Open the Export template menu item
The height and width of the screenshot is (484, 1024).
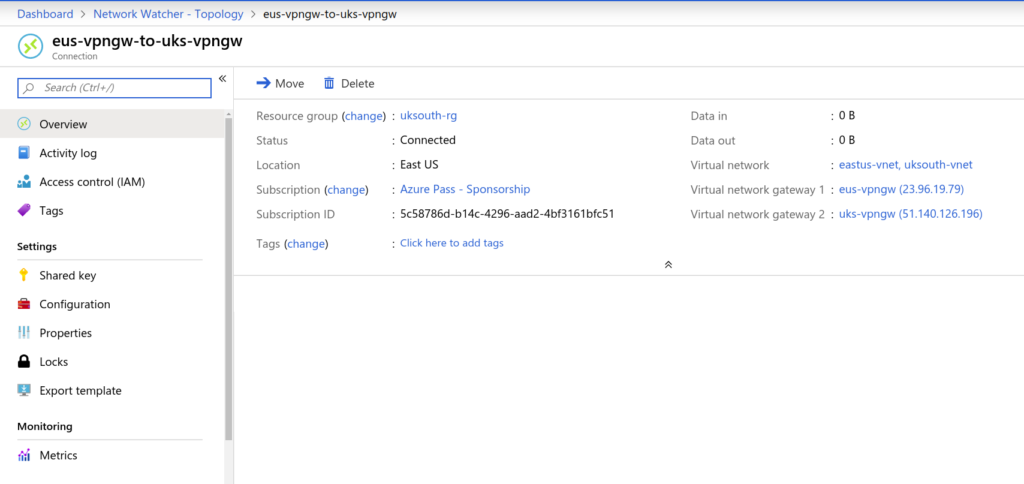[x=80, y=391]
